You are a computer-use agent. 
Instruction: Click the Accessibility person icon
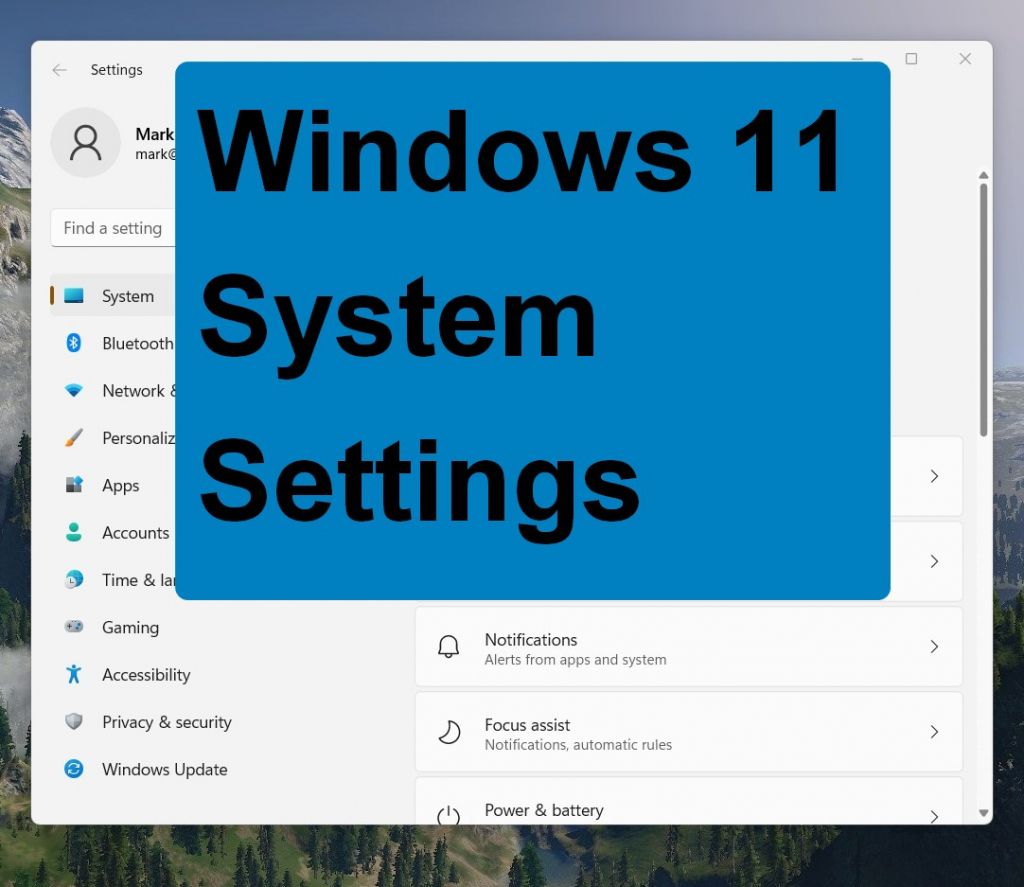74,675
